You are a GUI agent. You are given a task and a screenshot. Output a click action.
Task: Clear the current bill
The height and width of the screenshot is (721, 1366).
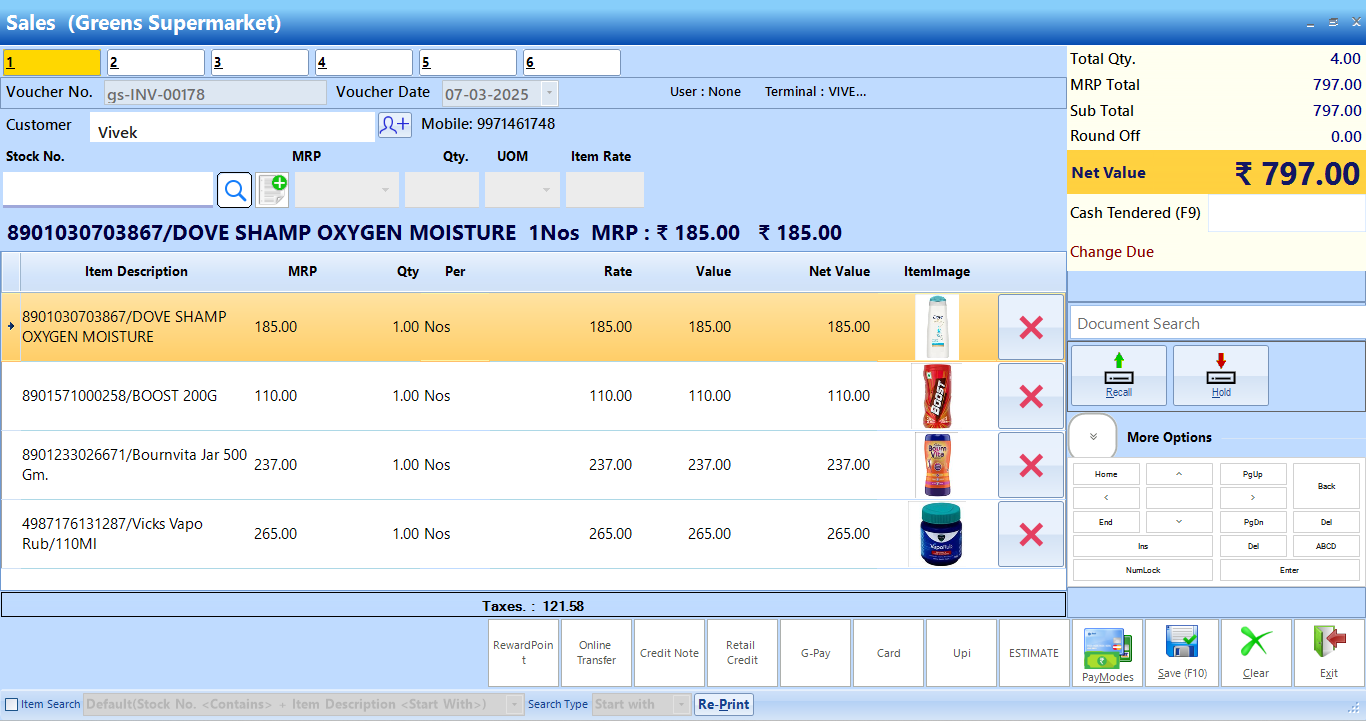coord(1256,653)
